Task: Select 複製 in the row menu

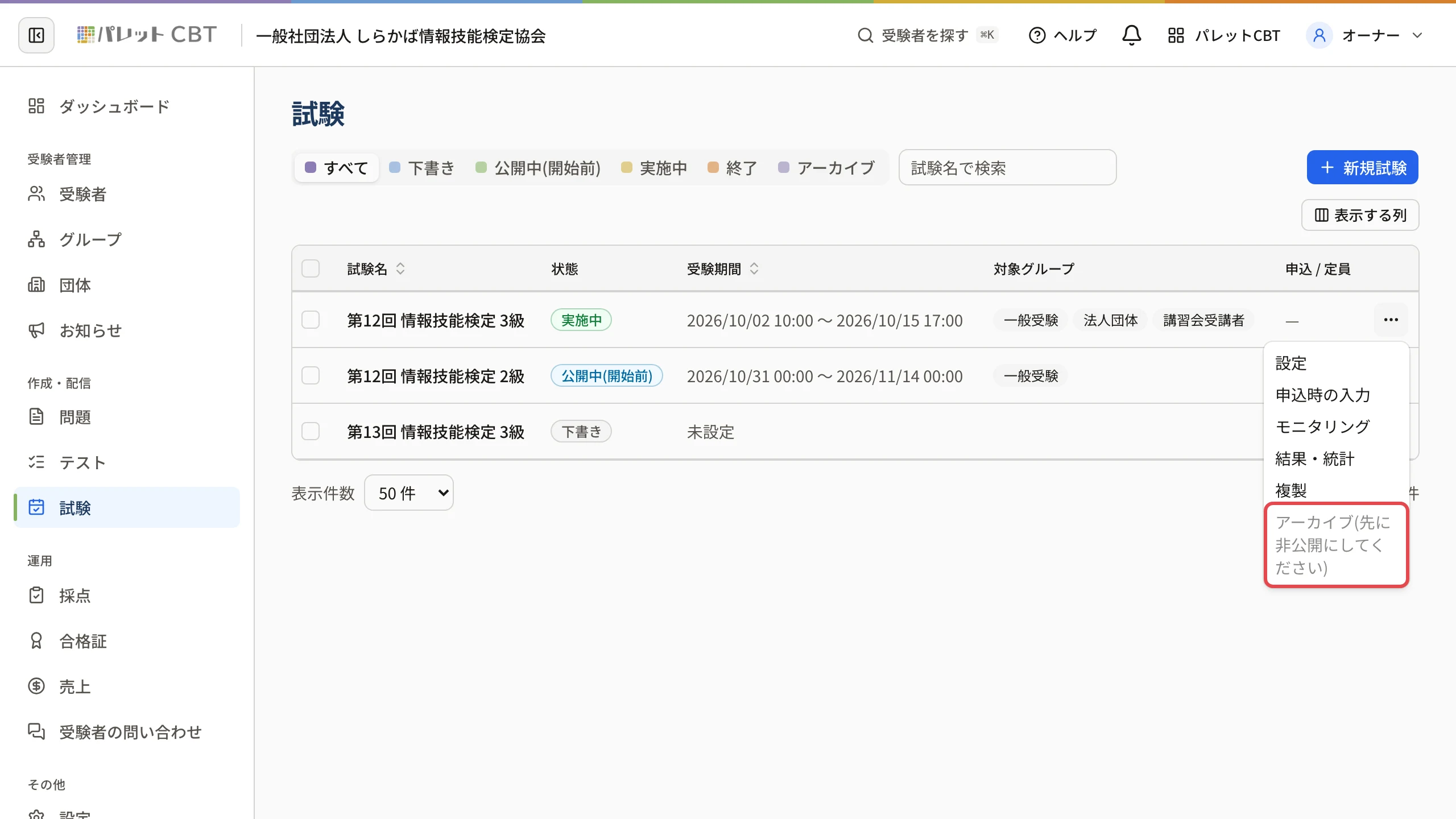Action: tap(1337, 490)
